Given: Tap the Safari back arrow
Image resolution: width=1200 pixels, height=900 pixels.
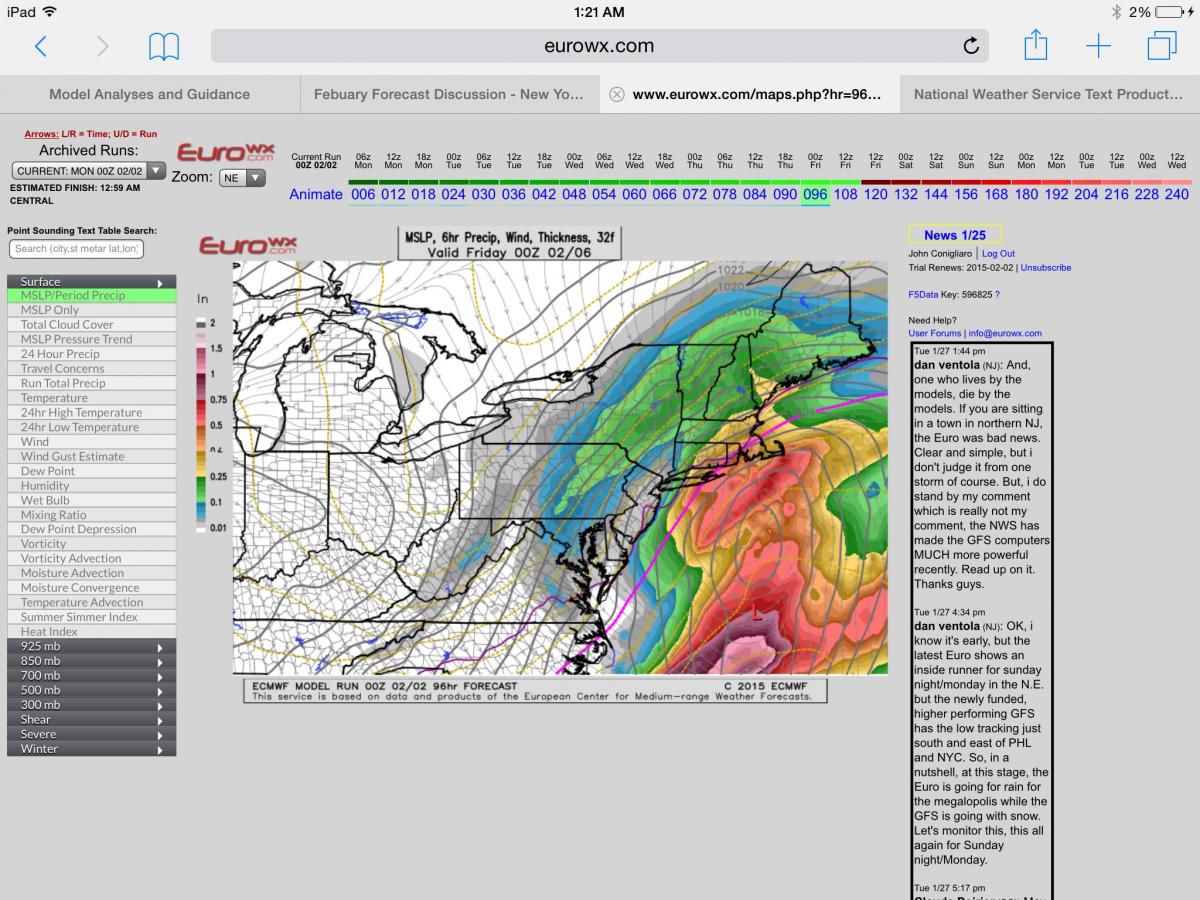Looking at the screenshot, I should (x=41, y=46).
